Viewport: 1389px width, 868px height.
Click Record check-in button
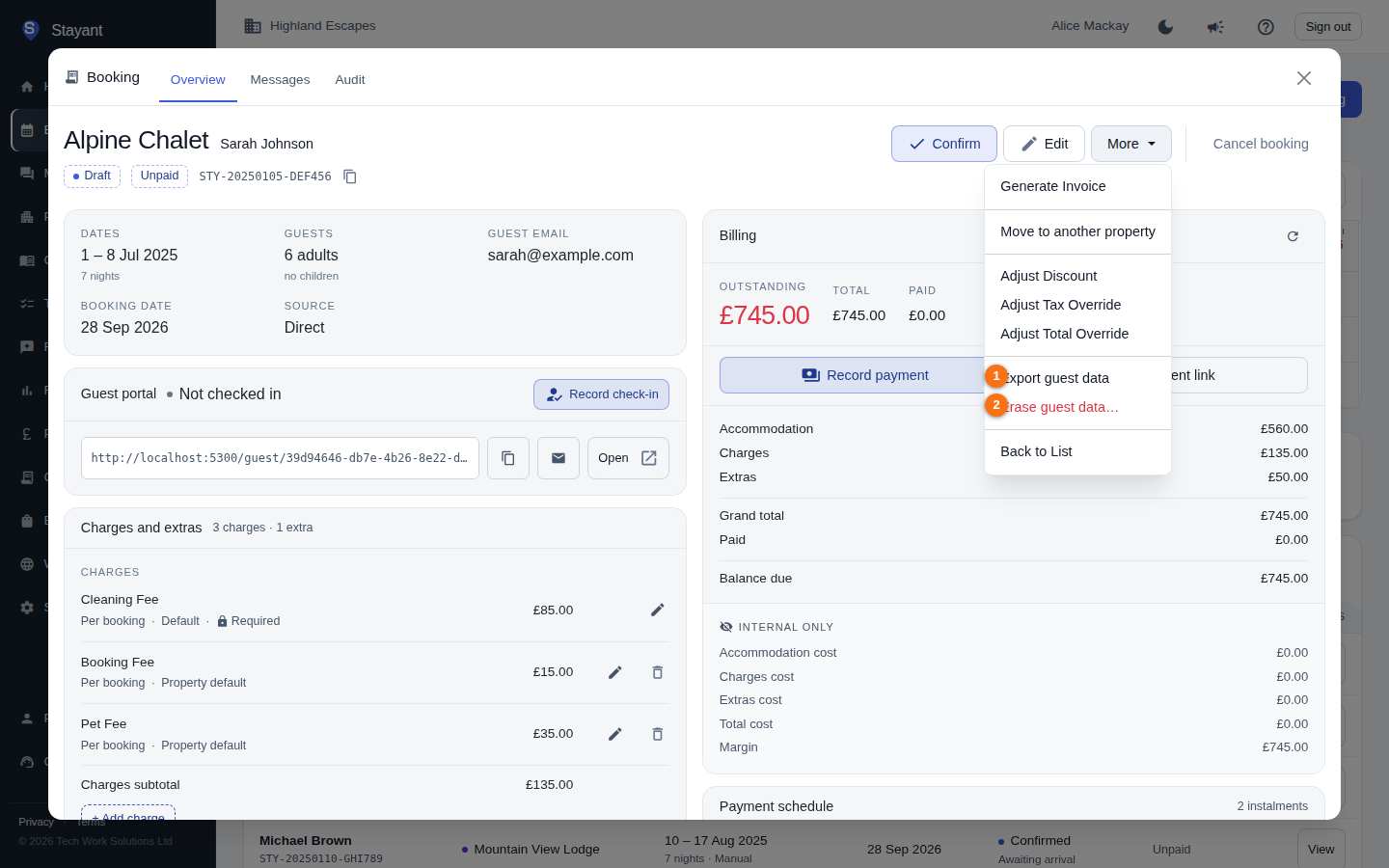tap(601, 394)
